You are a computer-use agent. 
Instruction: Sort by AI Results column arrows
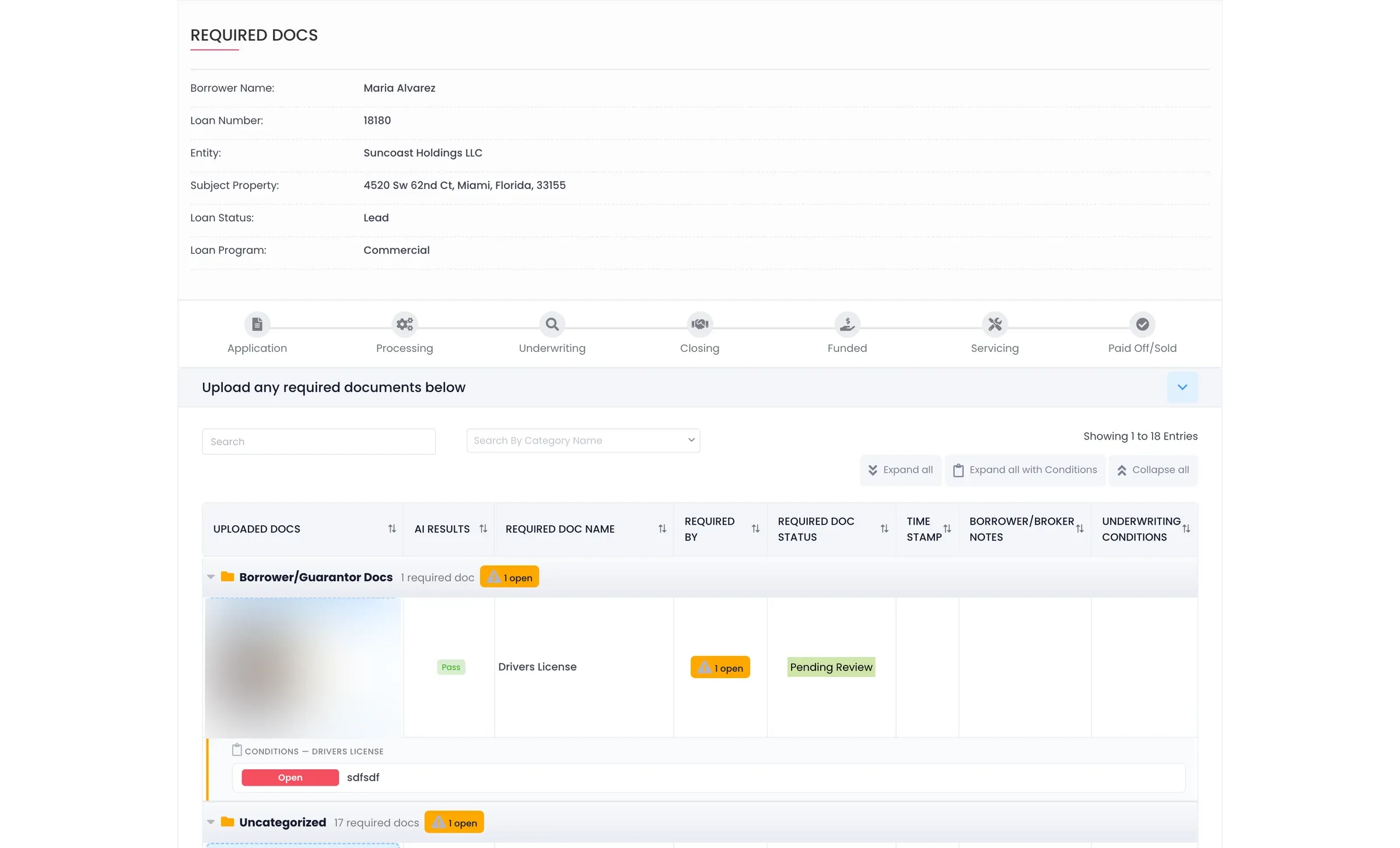click(x=483, y=529)
